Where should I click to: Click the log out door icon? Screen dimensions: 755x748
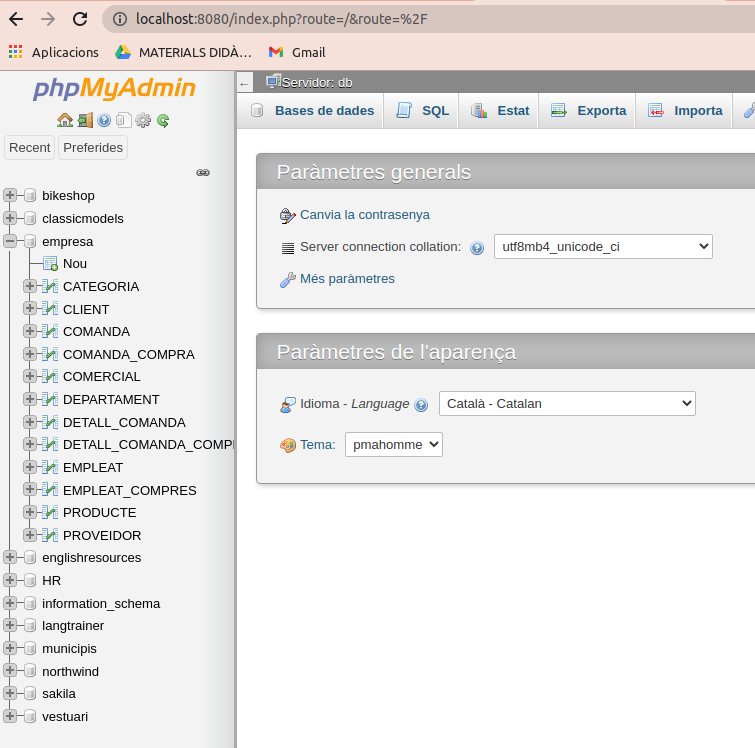pyautogui.click(x=85, y=120)
